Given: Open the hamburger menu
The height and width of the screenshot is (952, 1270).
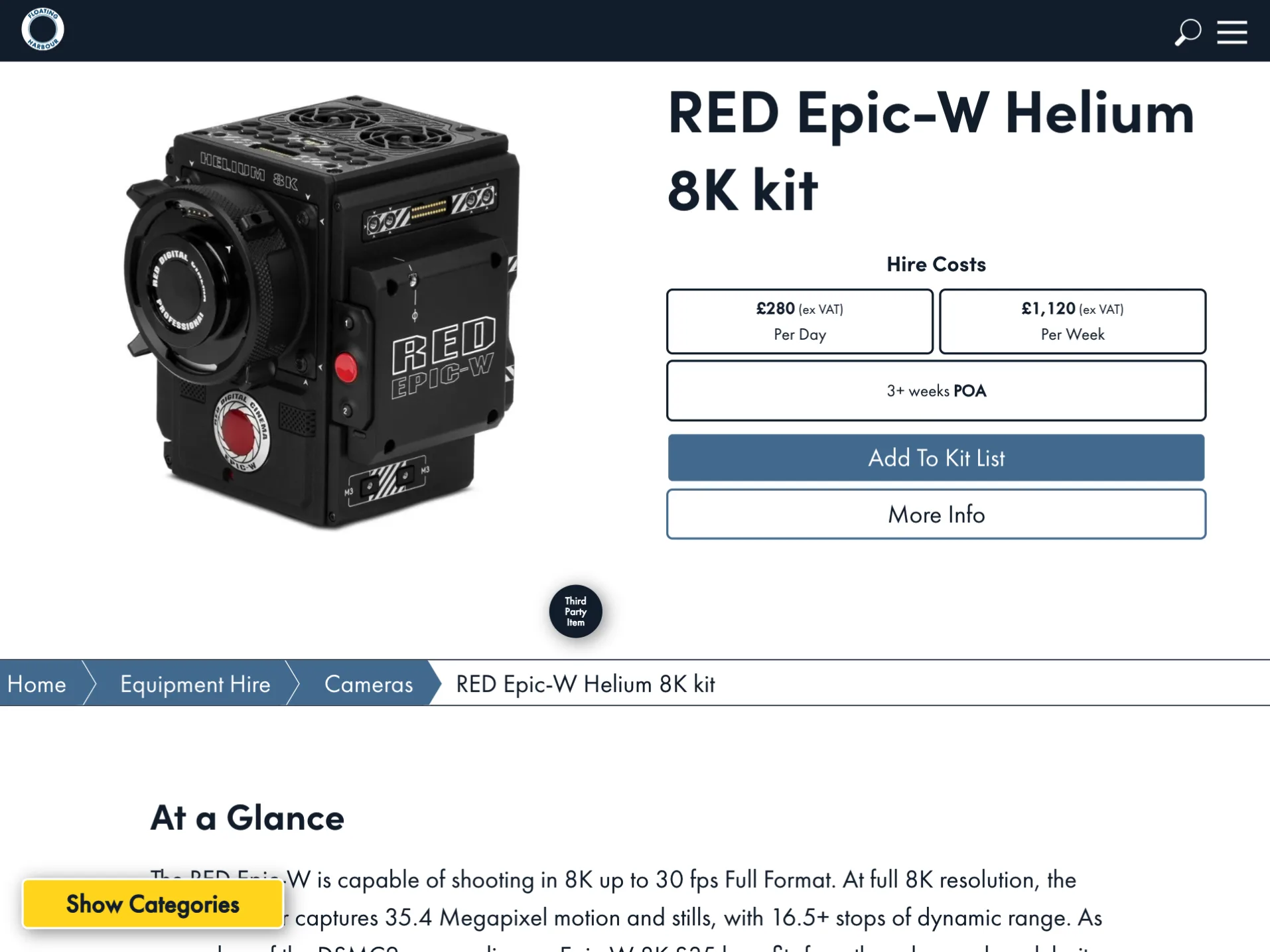Looking at the screenshot, I should pyautogui.click(x=1232, y=32).
